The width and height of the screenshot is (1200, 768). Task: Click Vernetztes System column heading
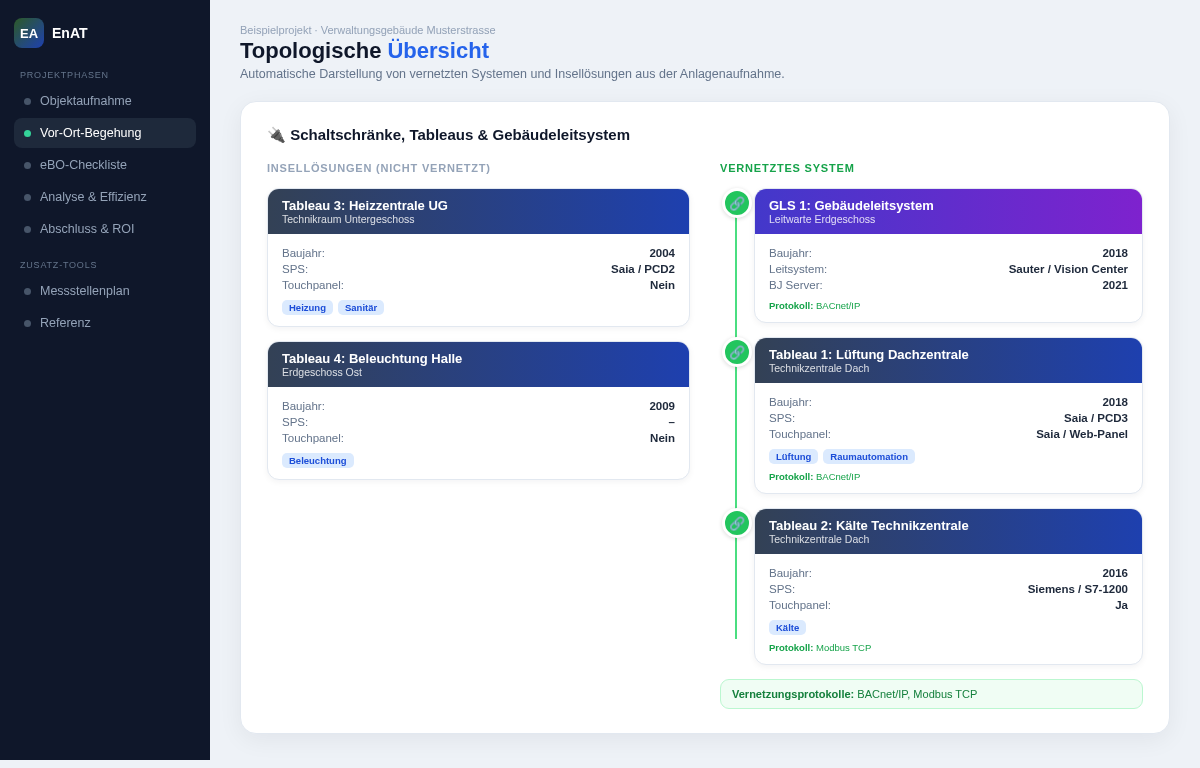click(x=787, y=168)
